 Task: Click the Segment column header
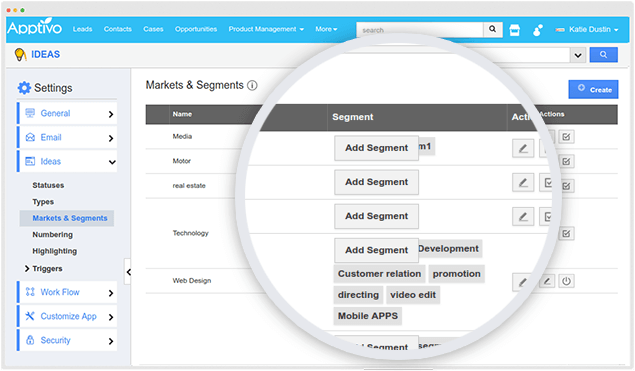click(353, 117)
